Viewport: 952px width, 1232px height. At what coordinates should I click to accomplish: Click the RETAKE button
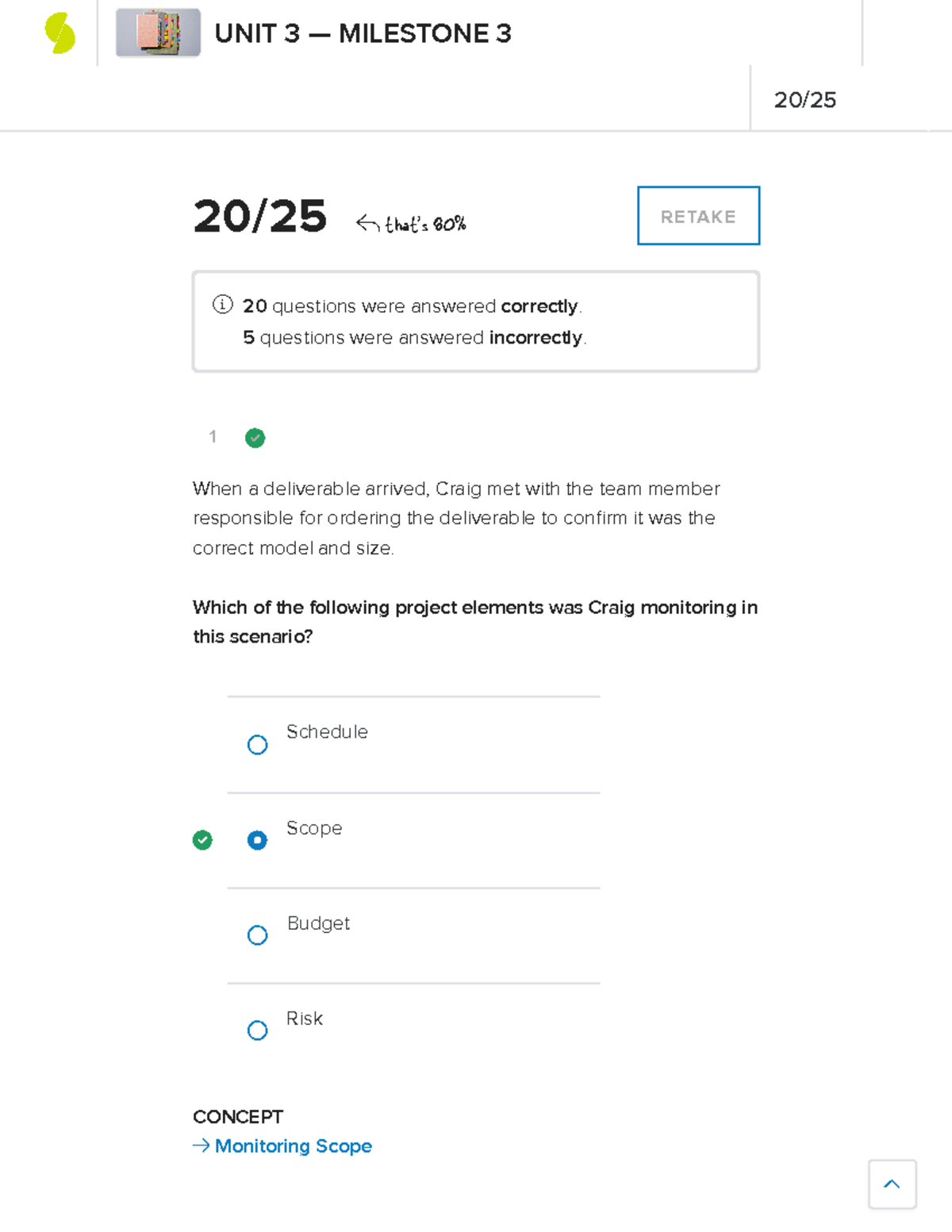click(x=698, y=215)
